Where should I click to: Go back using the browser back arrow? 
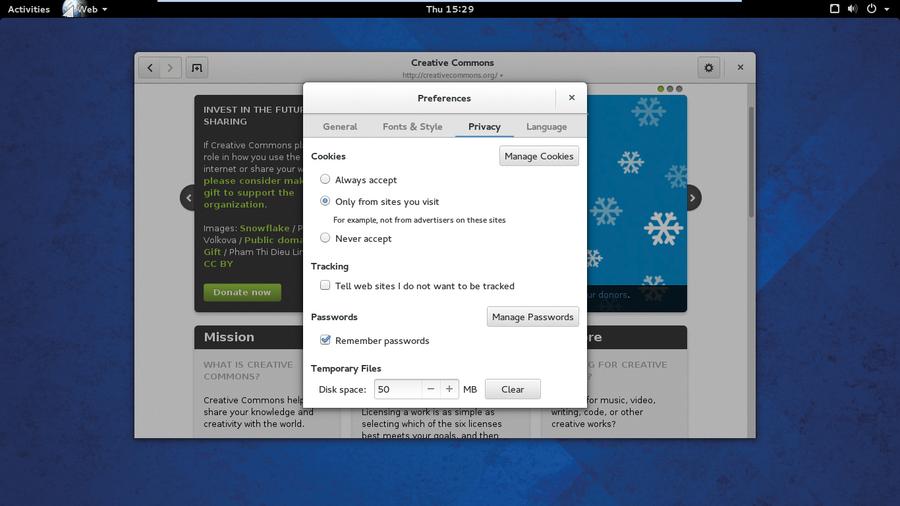click(x=150, y=68)
